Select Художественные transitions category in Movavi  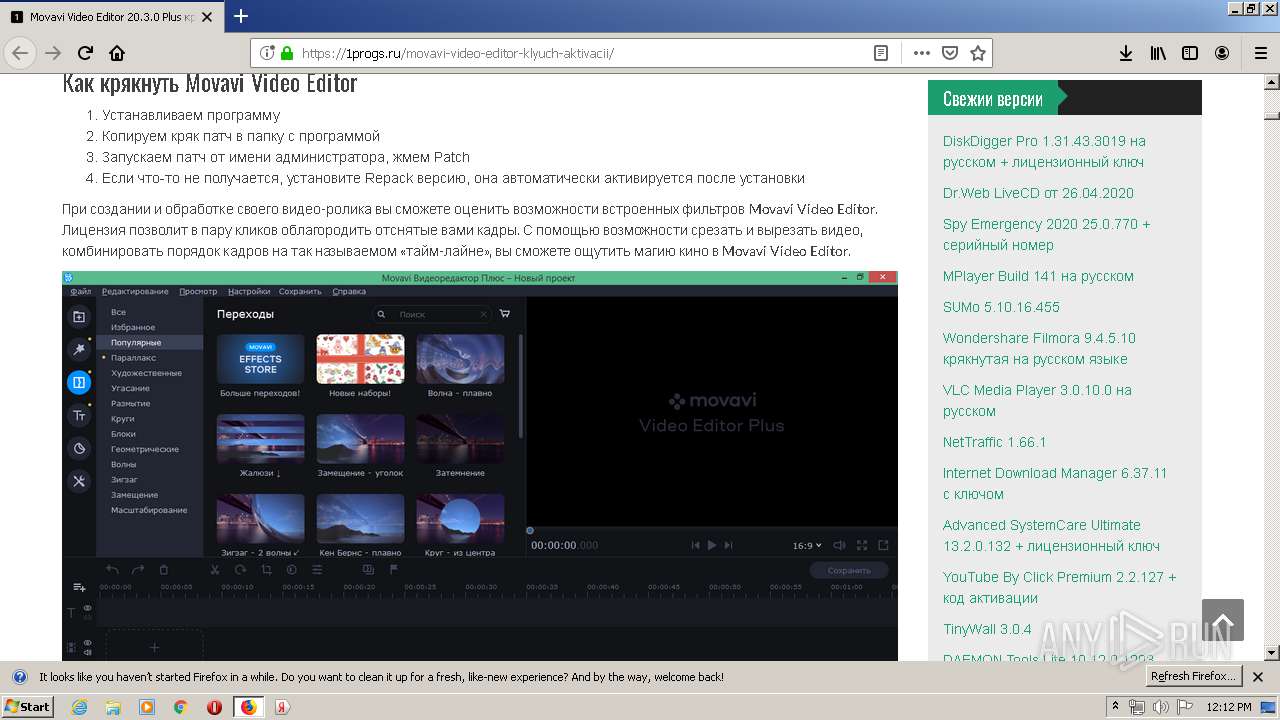pyautogui.click(x=146, y=373)
